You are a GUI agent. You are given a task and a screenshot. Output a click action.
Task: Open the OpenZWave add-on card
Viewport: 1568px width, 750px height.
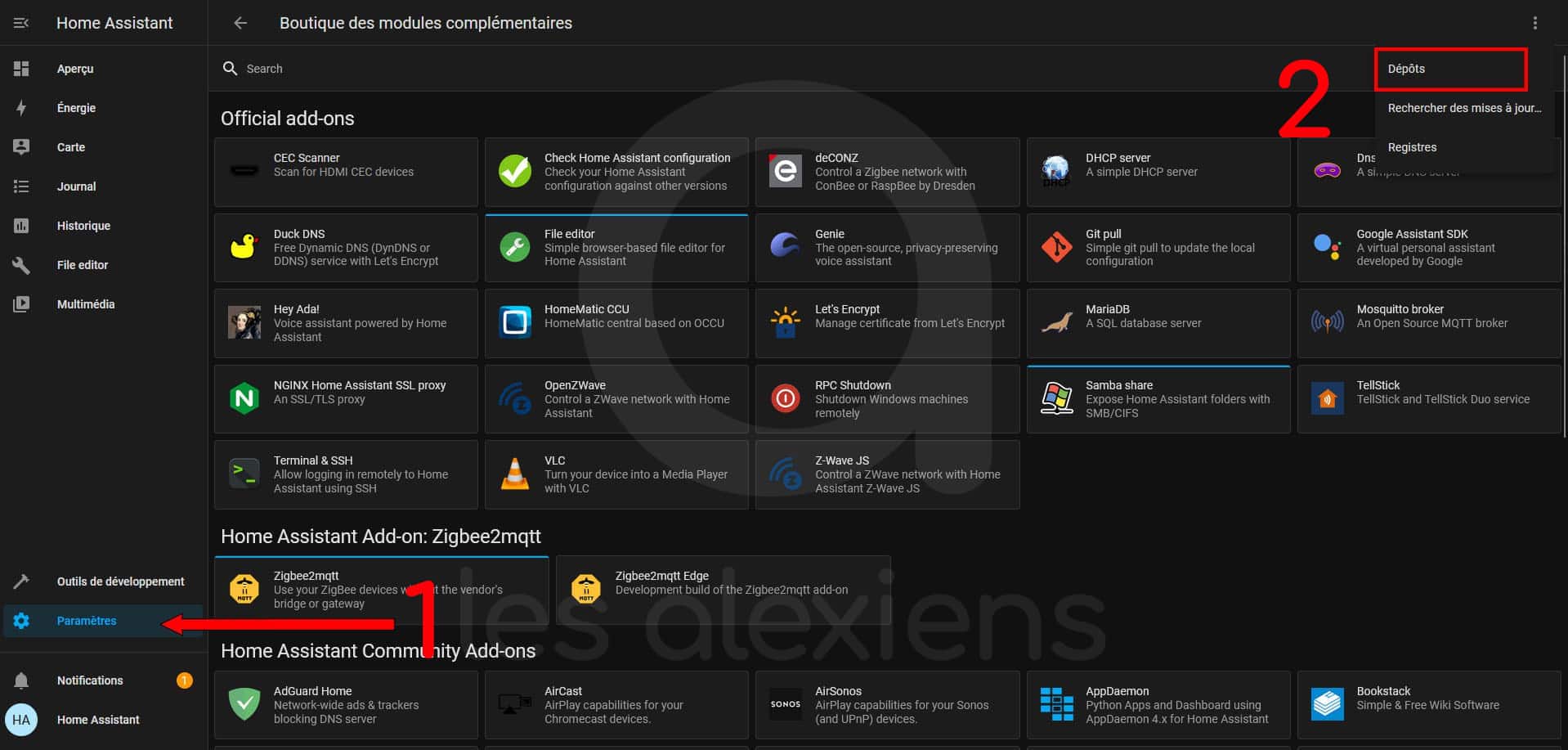point(616,399)
